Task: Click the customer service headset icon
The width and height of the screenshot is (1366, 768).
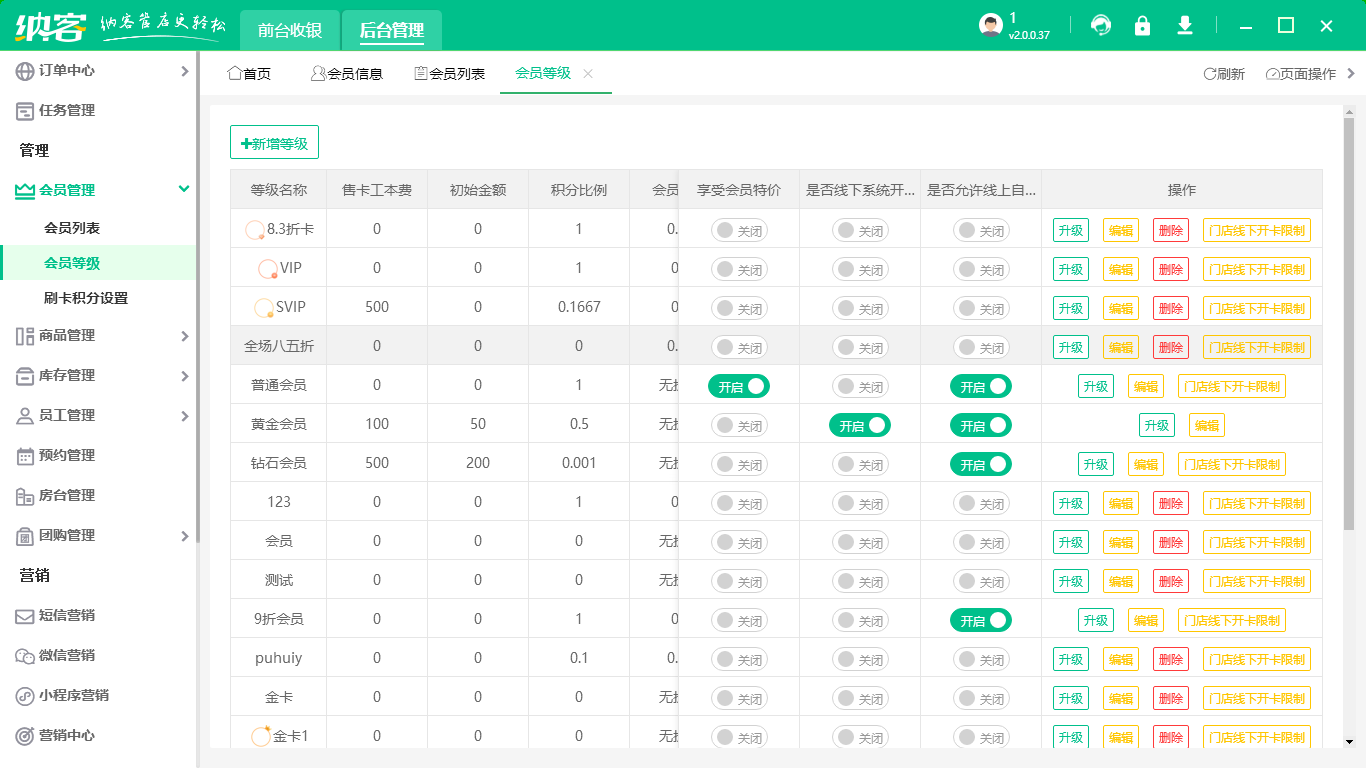Action: point(1101,26)
